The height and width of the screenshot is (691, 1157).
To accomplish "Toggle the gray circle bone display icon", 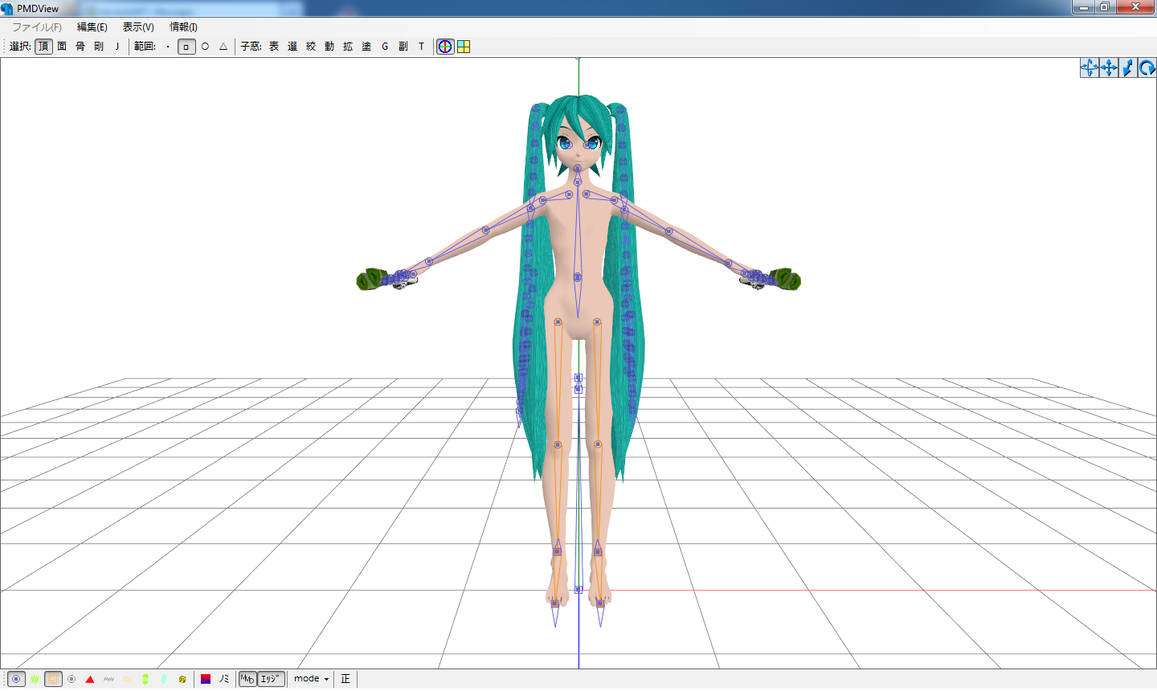I will 72,679.
